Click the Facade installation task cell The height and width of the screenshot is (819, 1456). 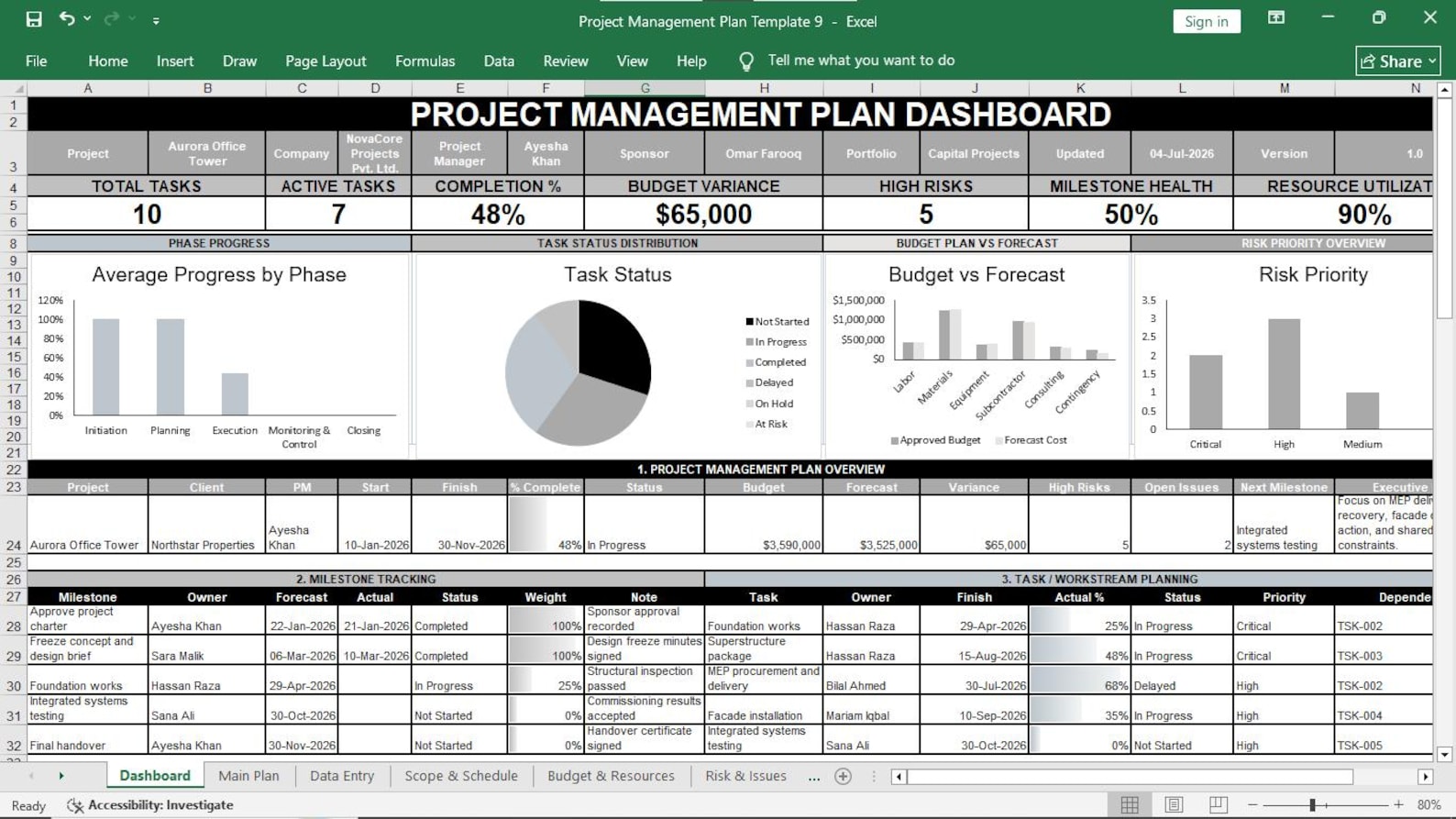pyautogui.click(x=764, y=709)
